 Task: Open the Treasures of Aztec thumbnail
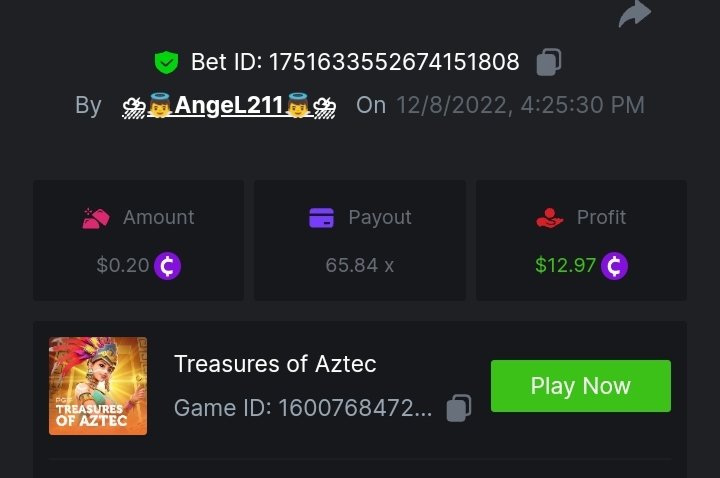pos(98,386)
